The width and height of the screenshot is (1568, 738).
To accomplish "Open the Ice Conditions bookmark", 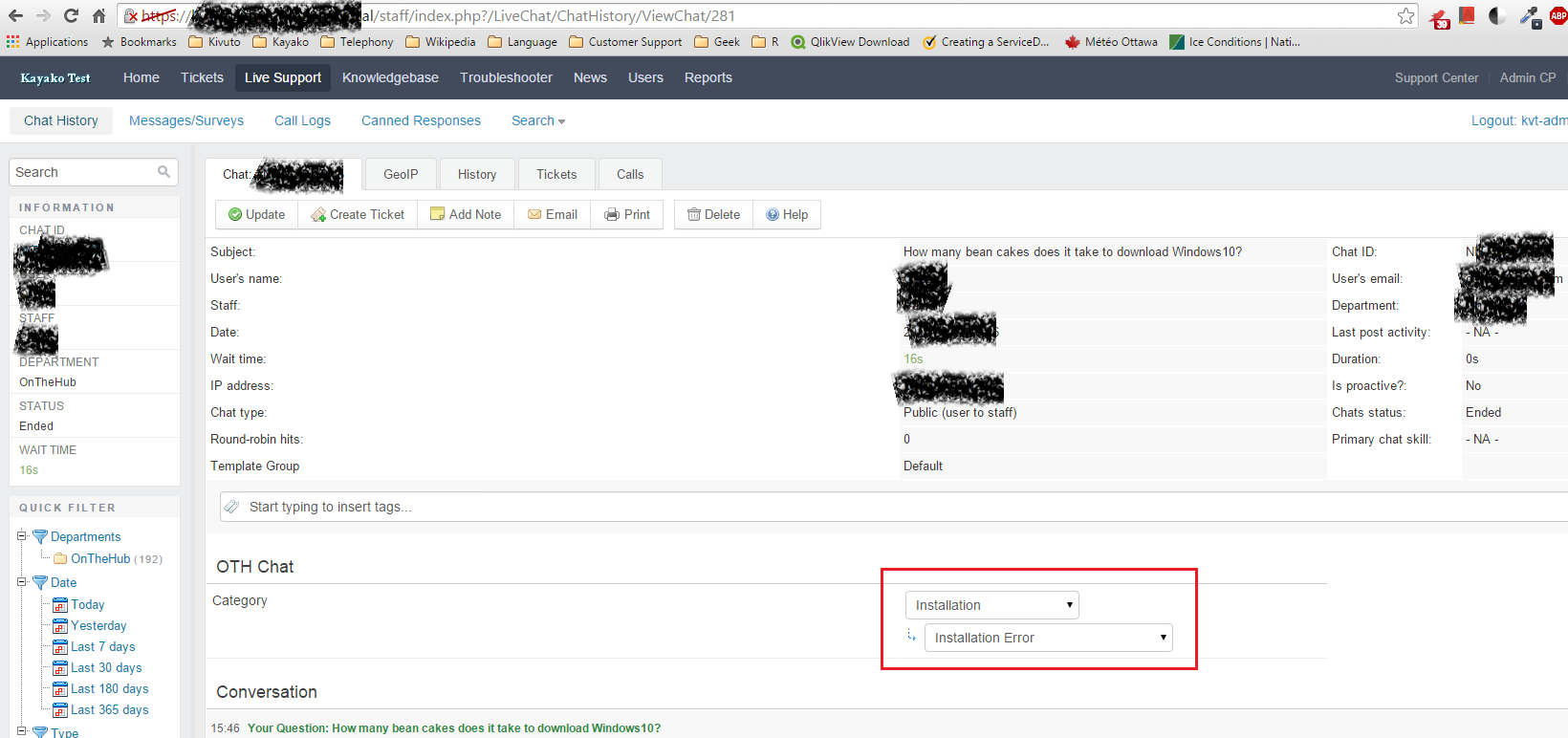I will point(1235,42).
